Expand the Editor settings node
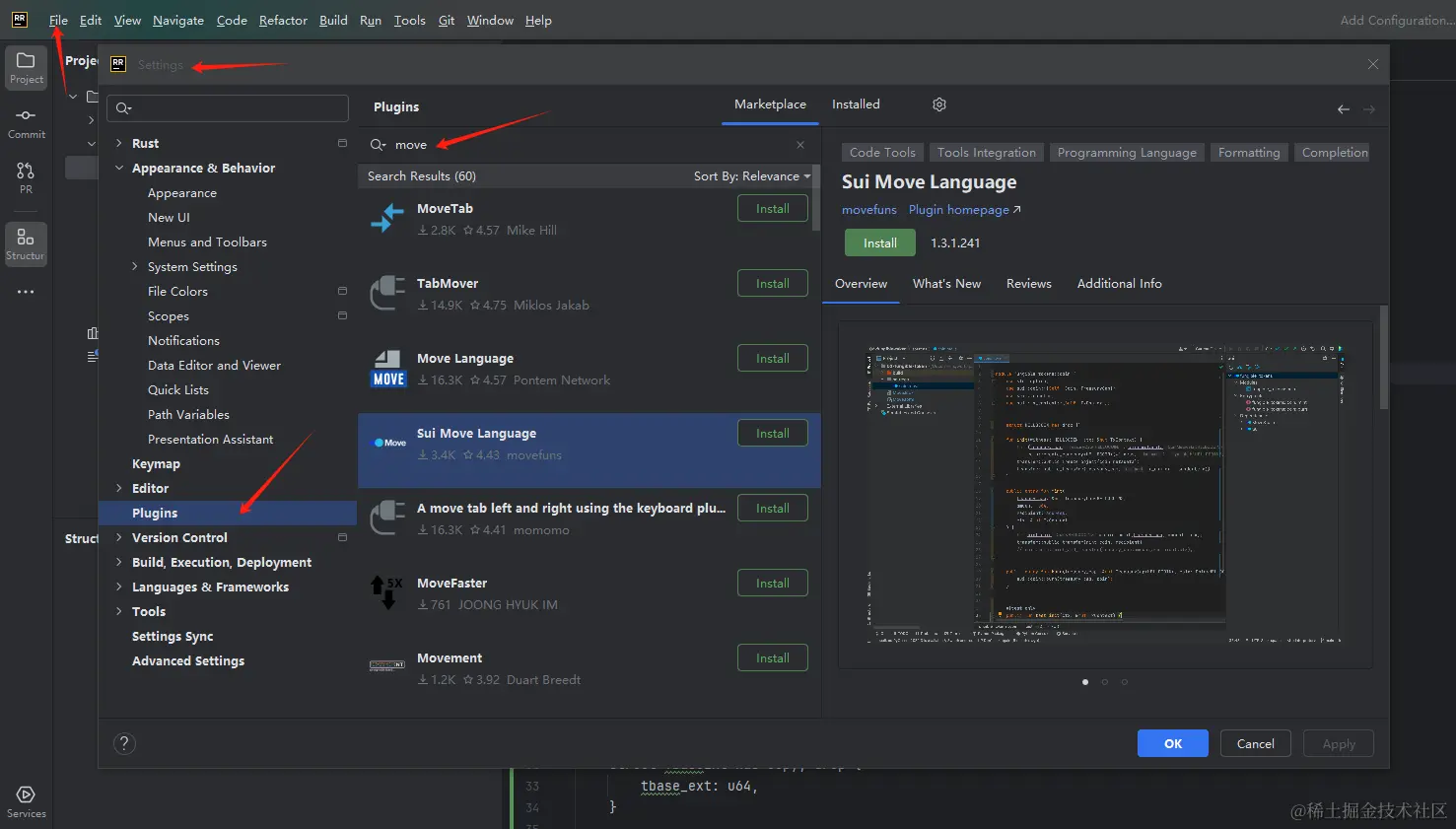Screen dimensions: 1456x829 tap(119, 488)
